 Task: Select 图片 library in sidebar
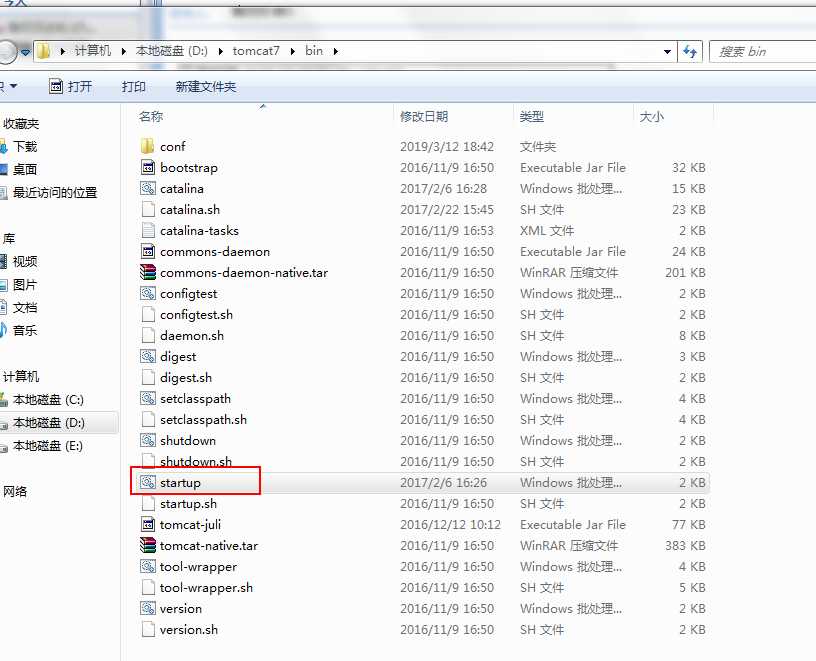click(x=25, y=285)
